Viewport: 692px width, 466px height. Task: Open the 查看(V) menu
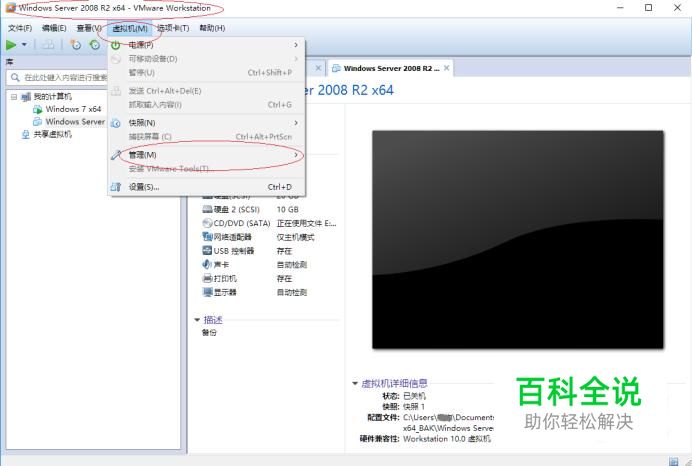click(89, 28)
